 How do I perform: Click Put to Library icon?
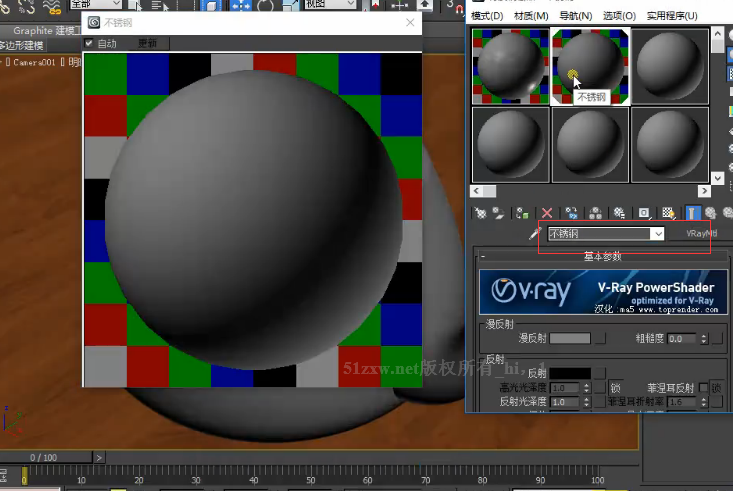pyautogui.click(x=595, y=213)
